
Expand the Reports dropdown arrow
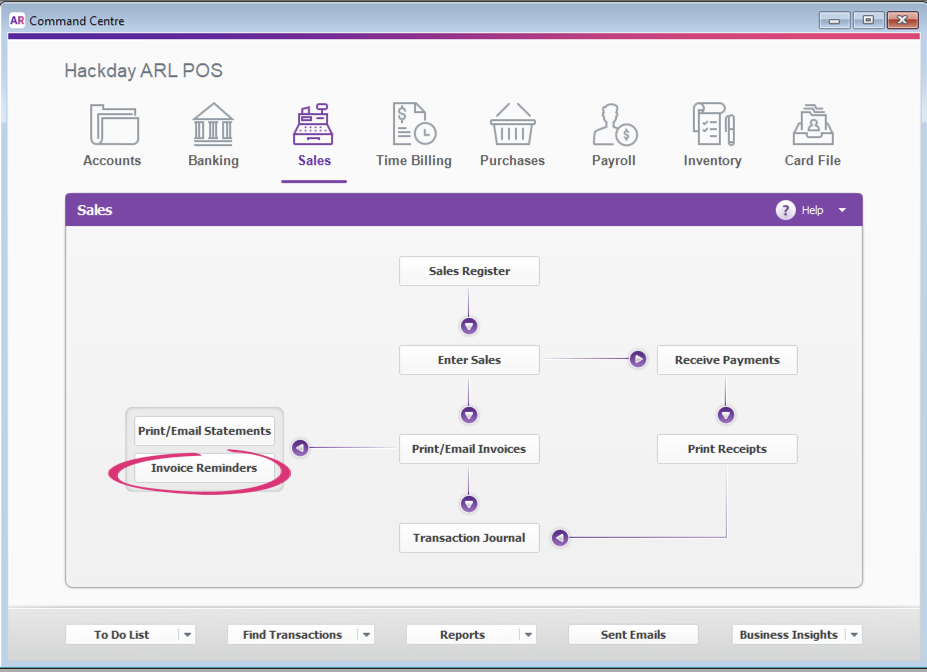coord(528,635)
